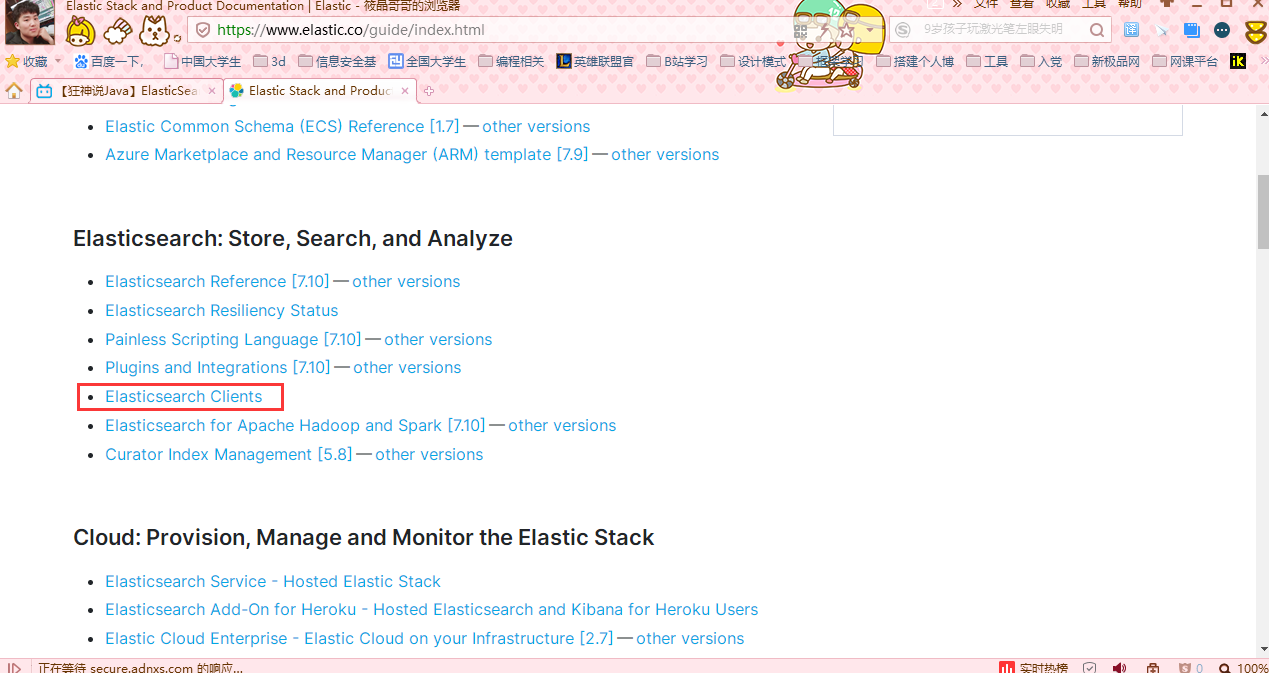Image resolution: width=1269 pixels, height=673 pixels.
Task: Click the search magnifier in the search box
Action: (1097, 30)
